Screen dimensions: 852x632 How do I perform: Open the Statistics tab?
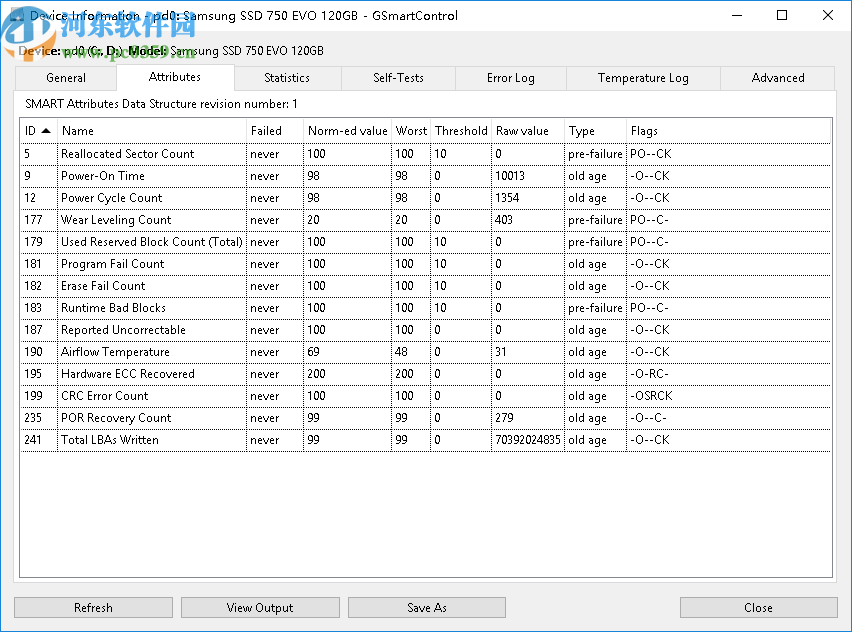[x=287, y=78]
